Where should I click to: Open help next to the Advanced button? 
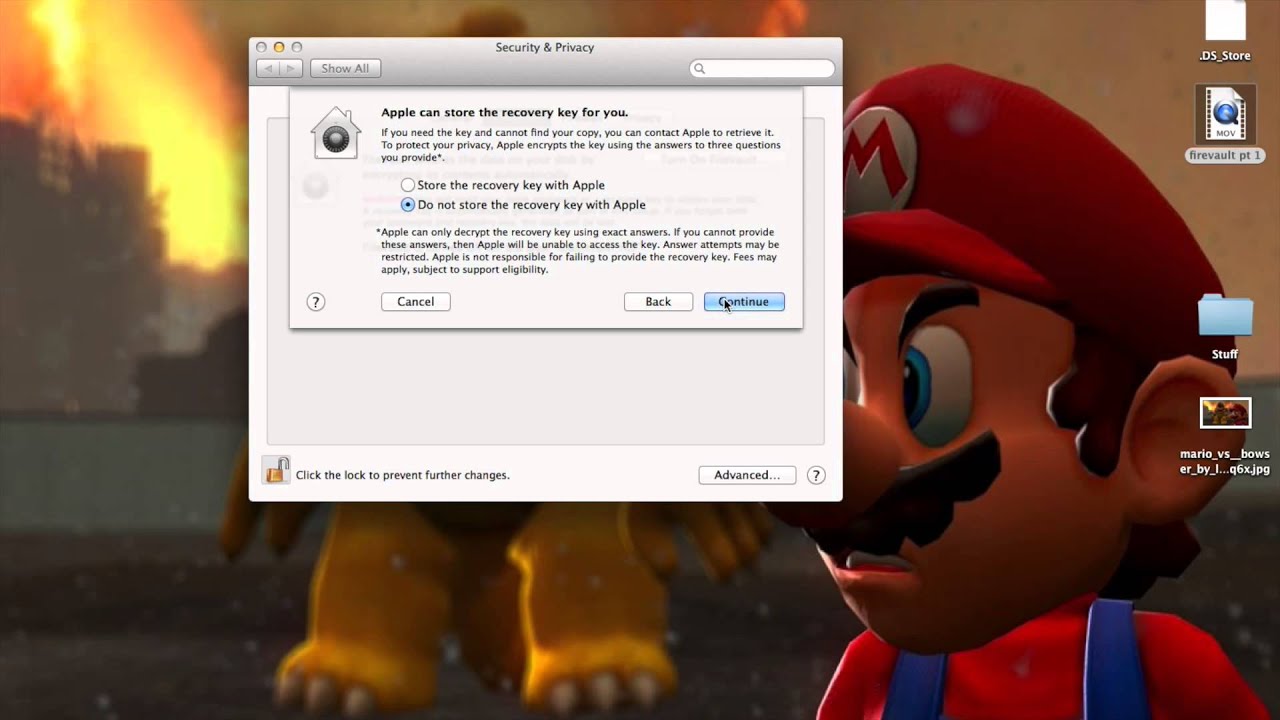(x=816, y=475)
